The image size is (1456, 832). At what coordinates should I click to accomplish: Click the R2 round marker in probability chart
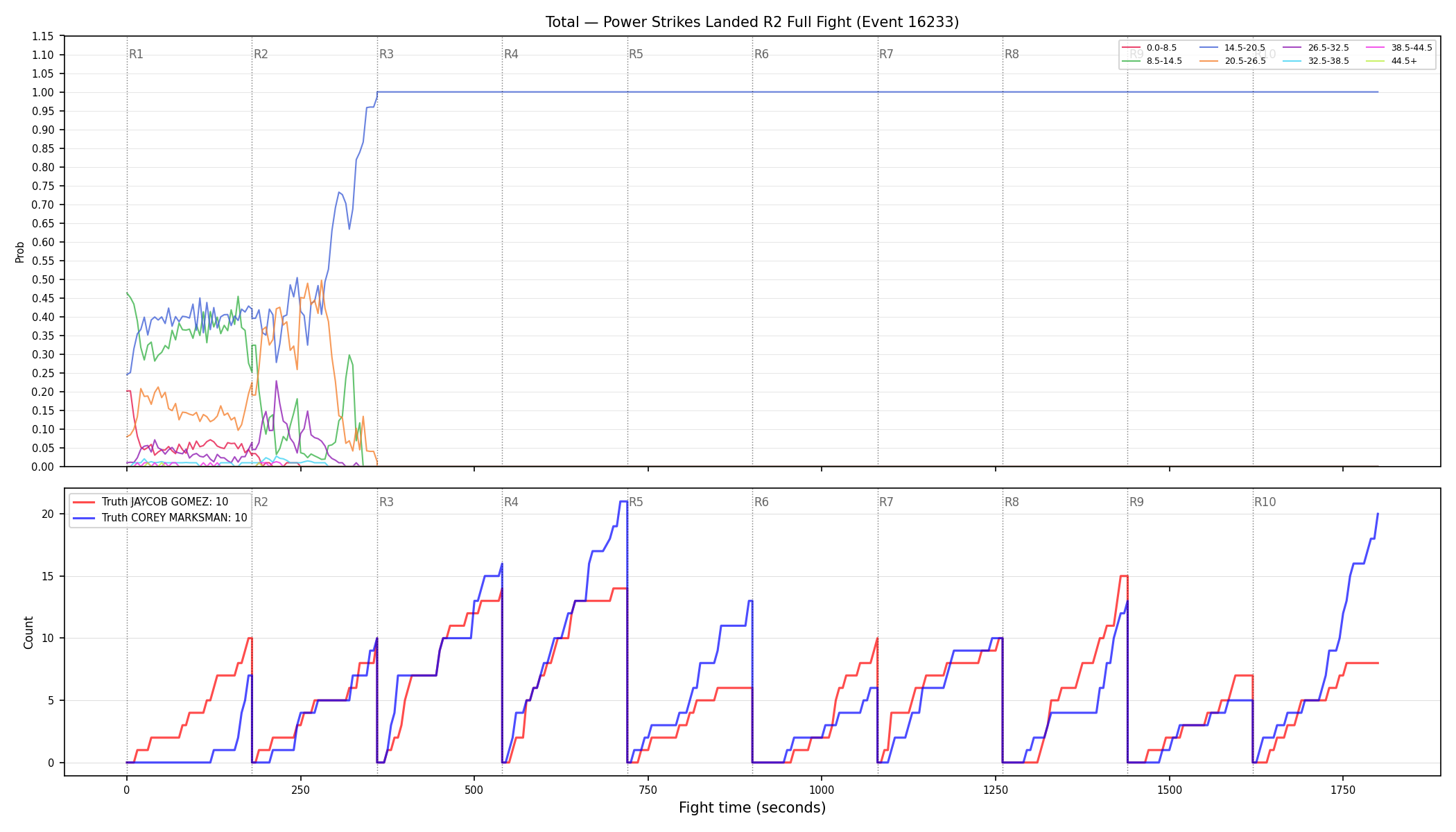[261, 54]
